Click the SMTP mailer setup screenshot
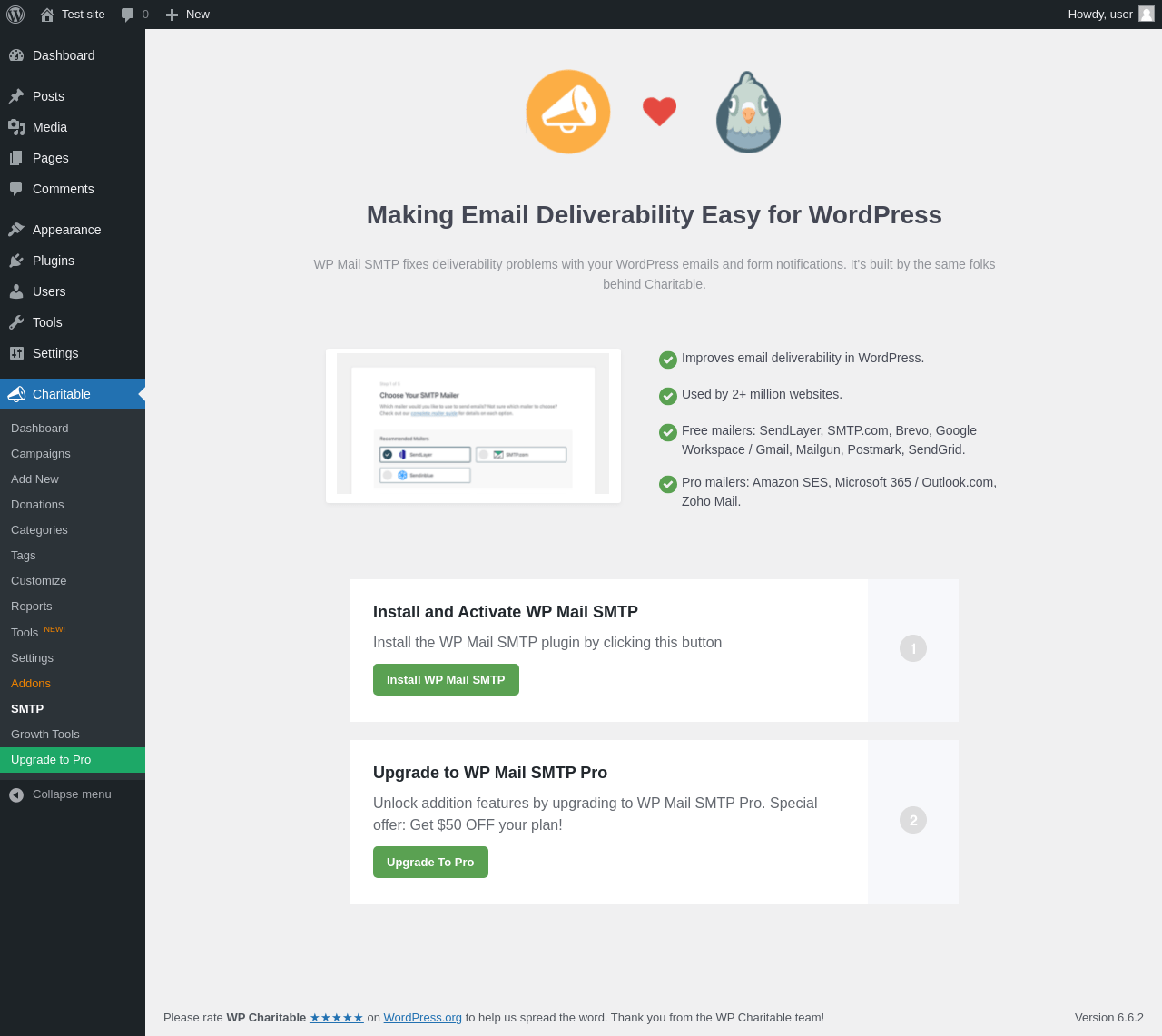This screenshot has width=1162, height=1036. pos(473,425)
